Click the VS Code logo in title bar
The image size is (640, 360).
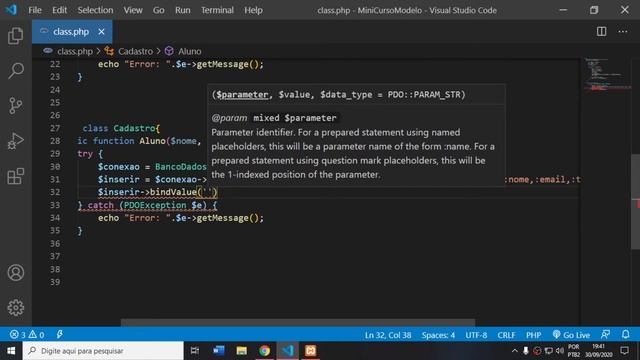click(x=11, y=10)
